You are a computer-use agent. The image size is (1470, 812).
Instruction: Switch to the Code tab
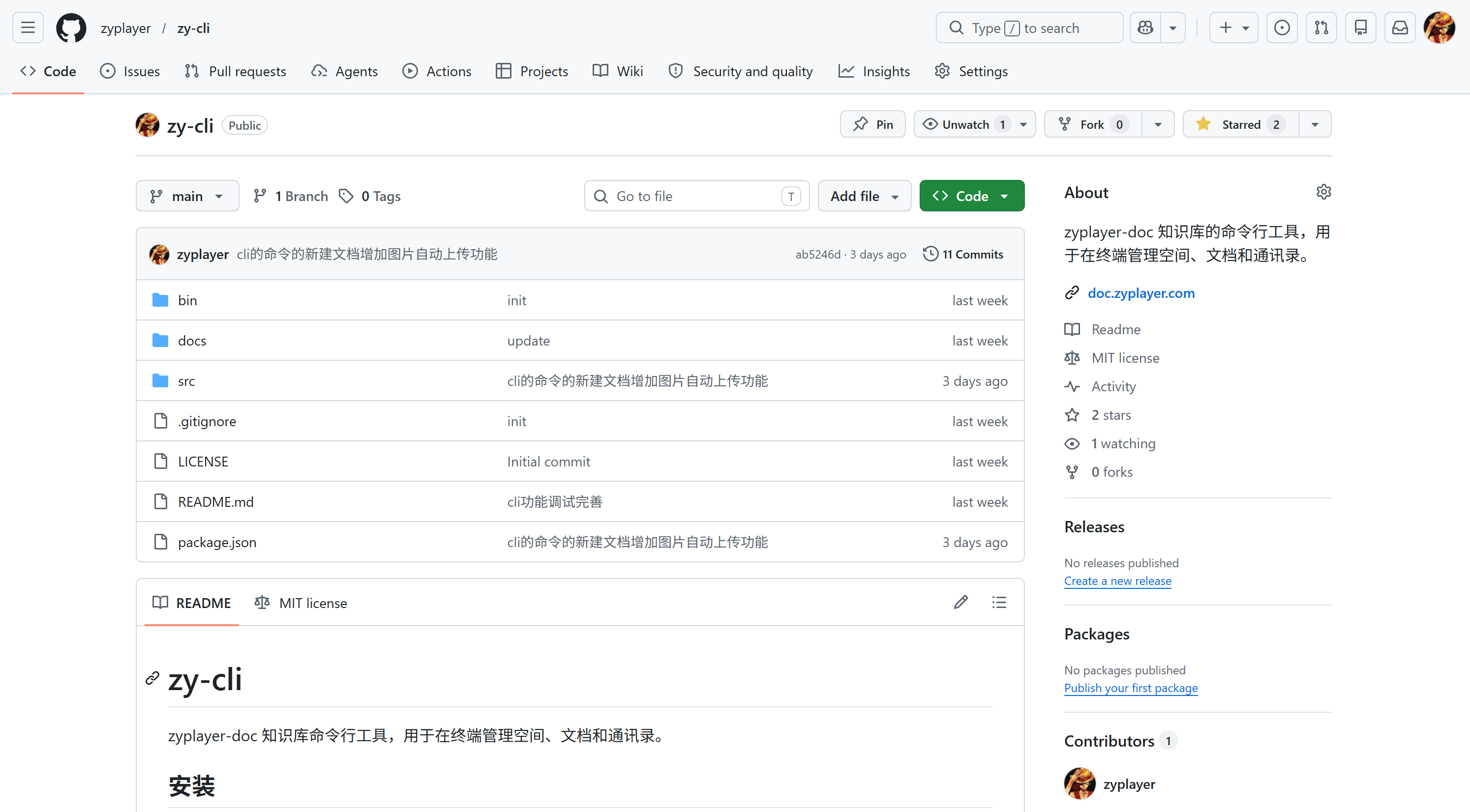pos(48,71)
